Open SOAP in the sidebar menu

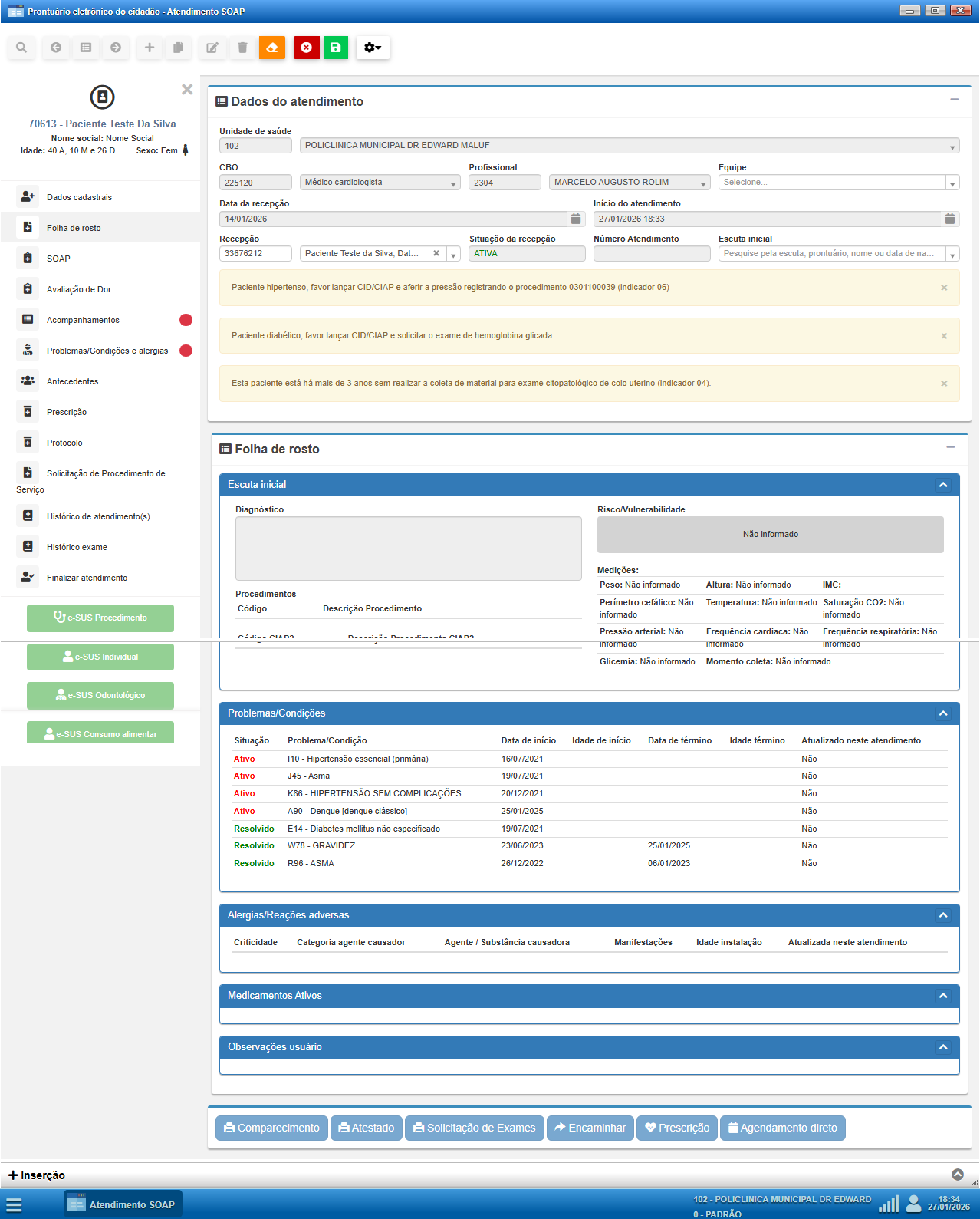[x=58, y=259]
